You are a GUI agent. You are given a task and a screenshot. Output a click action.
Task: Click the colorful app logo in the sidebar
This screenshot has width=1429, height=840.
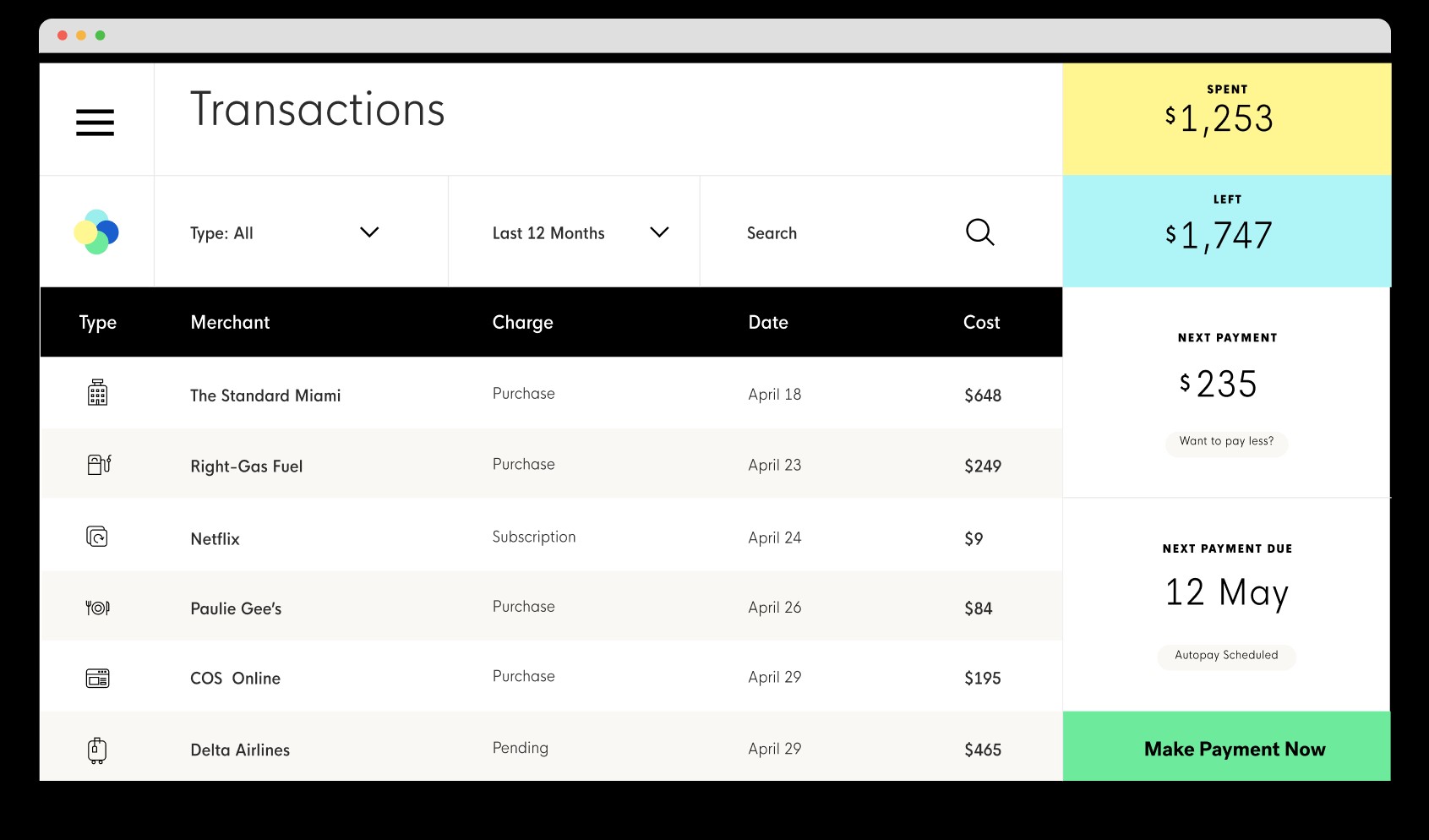(96, 232)
